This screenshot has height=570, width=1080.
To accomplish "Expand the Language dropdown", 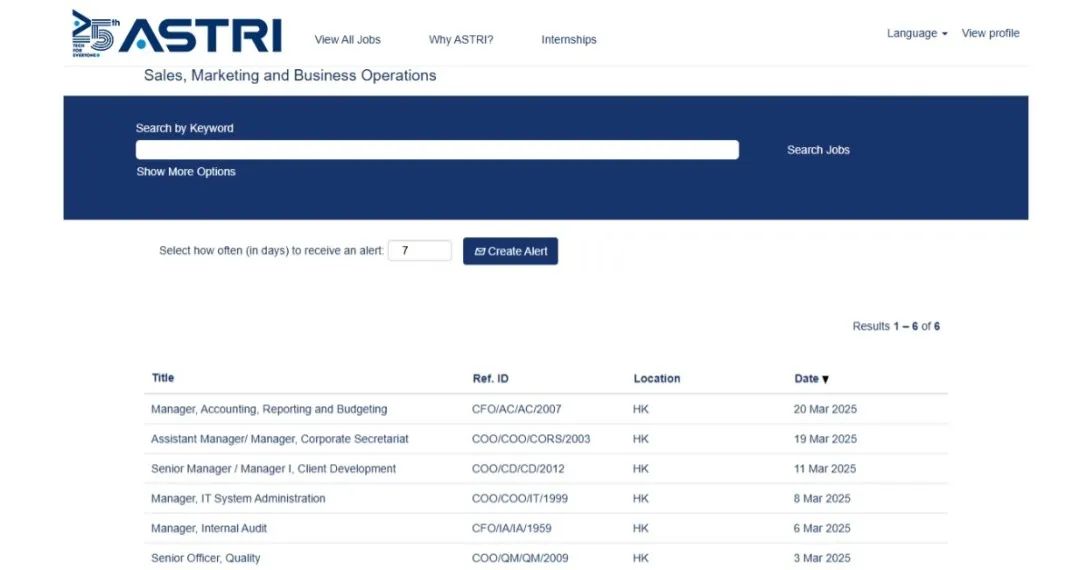I will click(x=917, y=33).
